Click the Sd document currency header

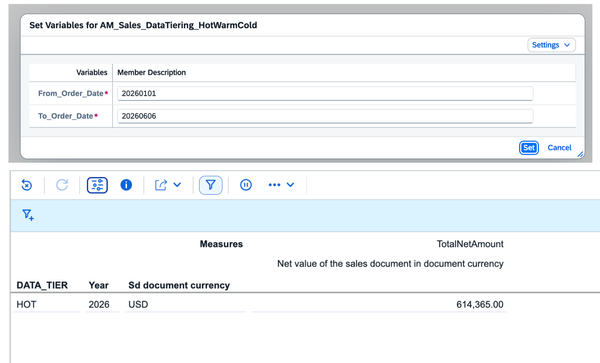[x=179, y=285]
